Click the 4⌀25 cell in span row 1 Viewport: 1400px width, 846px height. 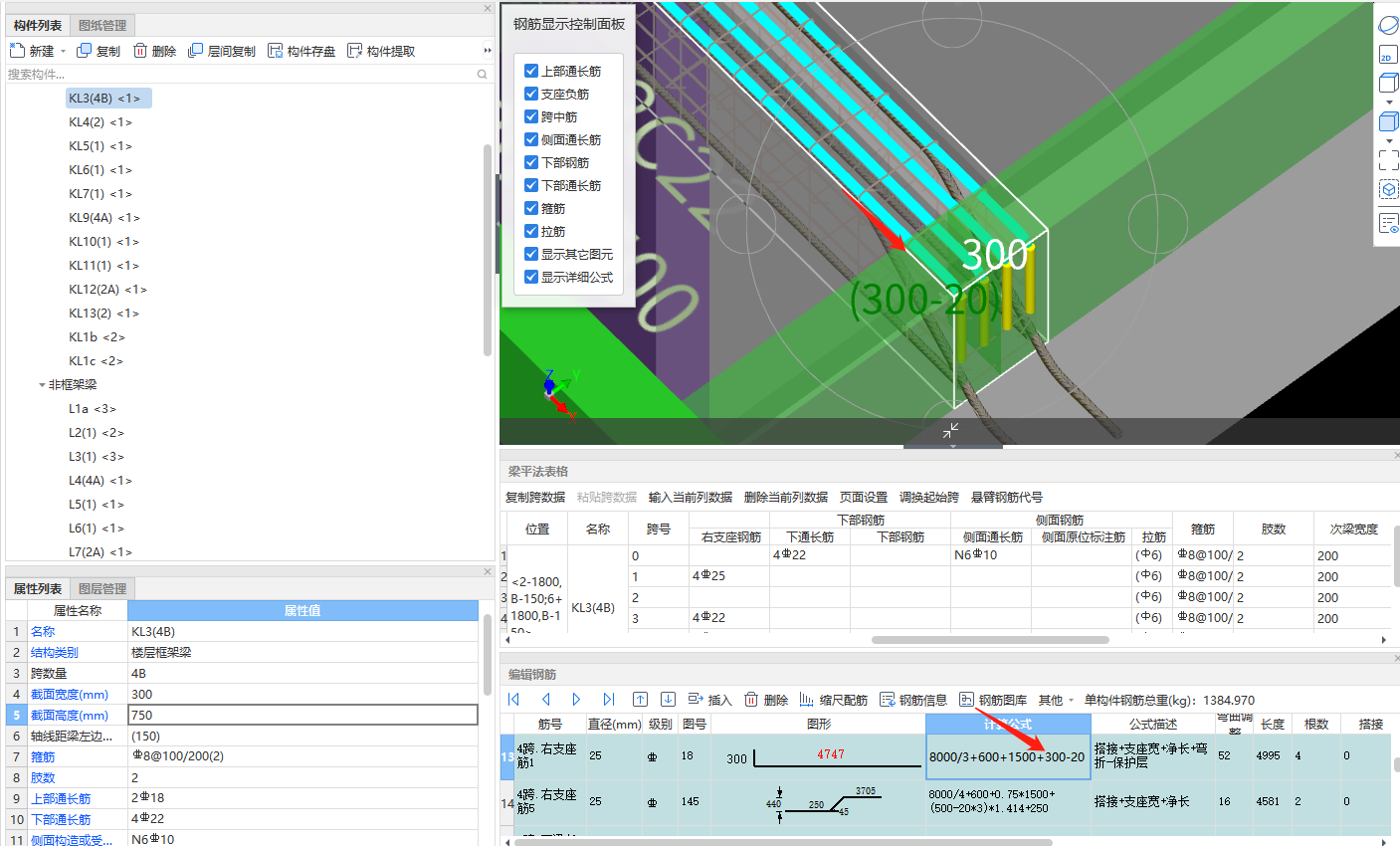click(729, 576)
